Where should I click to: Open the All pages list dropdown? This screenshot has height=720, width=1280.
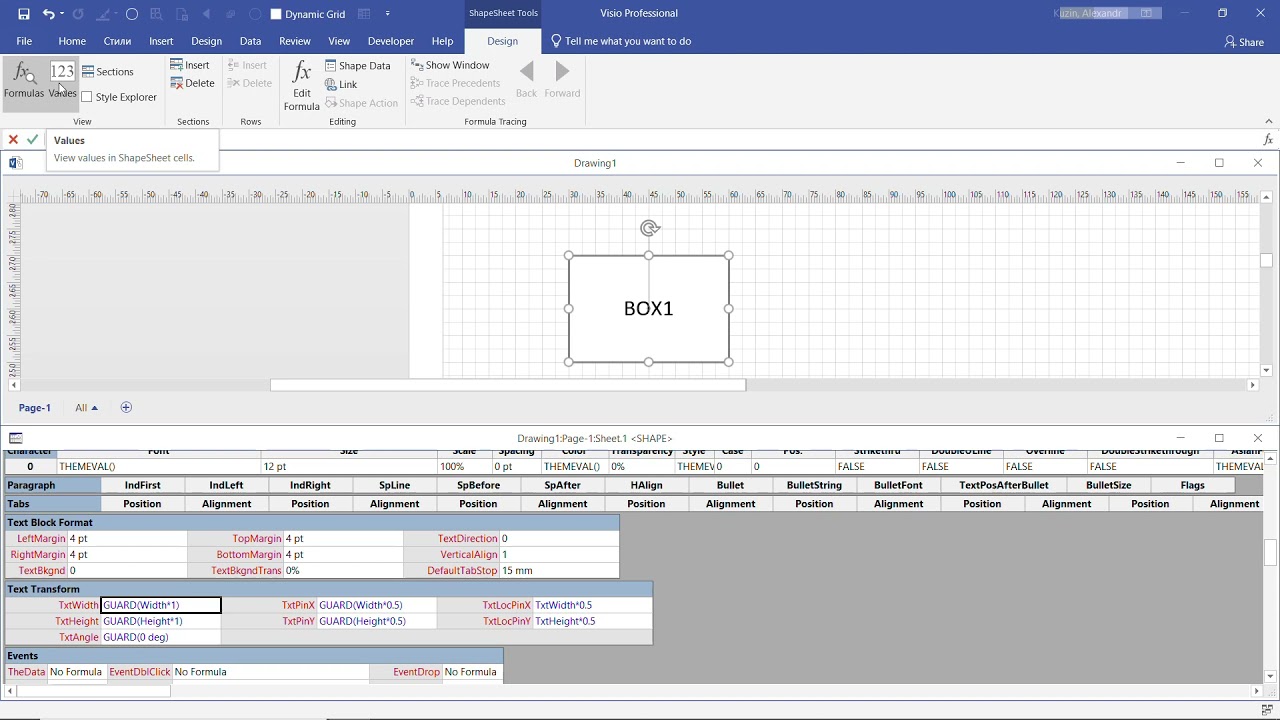pos(87,408)
